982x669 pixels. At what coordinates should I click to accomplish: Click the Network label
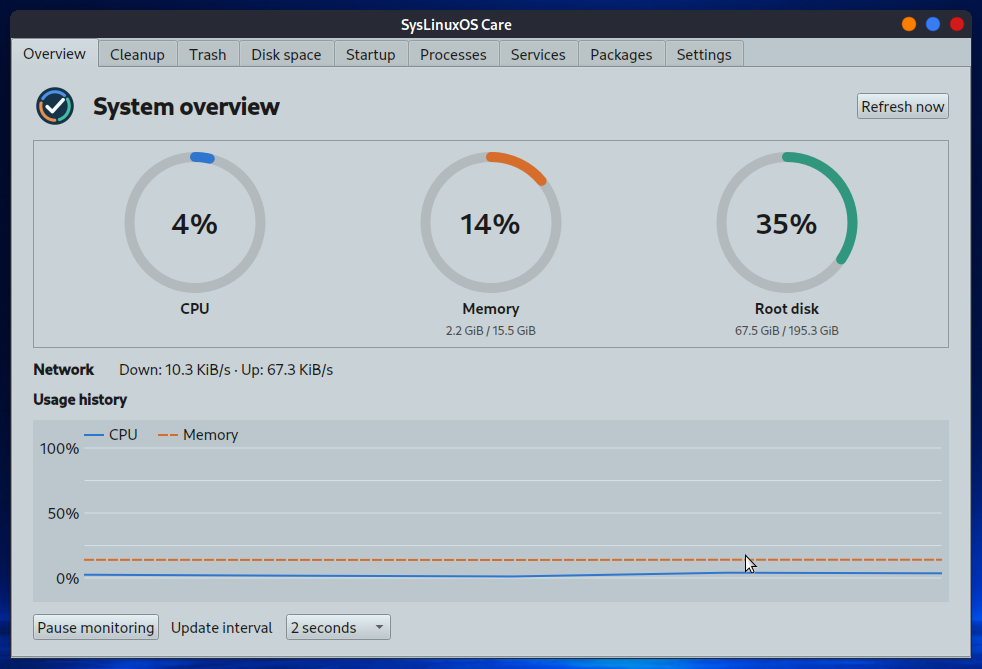[x=63, y=370]
